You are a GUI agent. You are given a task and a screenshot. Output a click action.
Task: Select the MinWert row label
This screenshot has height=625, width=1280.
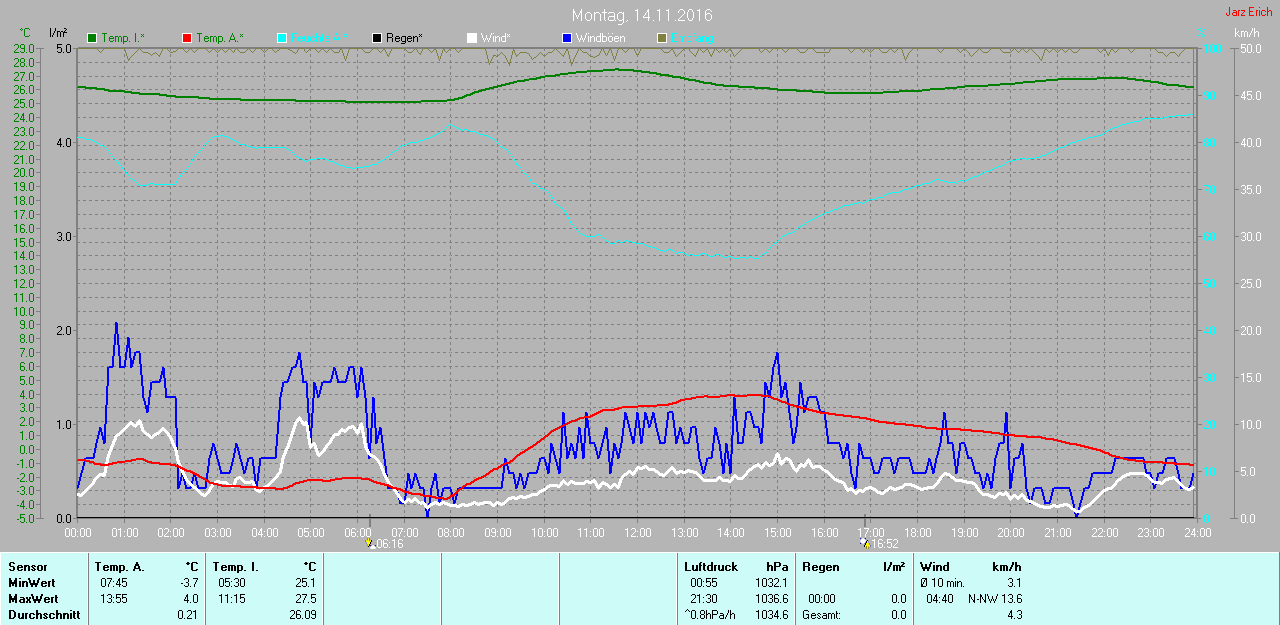coord(30,583)
